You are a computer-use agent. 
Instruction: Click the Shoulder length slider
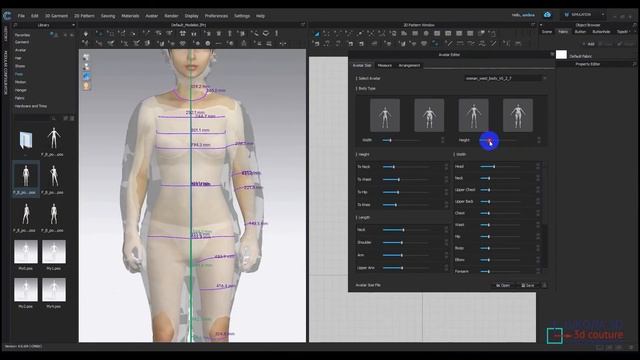pyautogui.click(x=406, y=243)
